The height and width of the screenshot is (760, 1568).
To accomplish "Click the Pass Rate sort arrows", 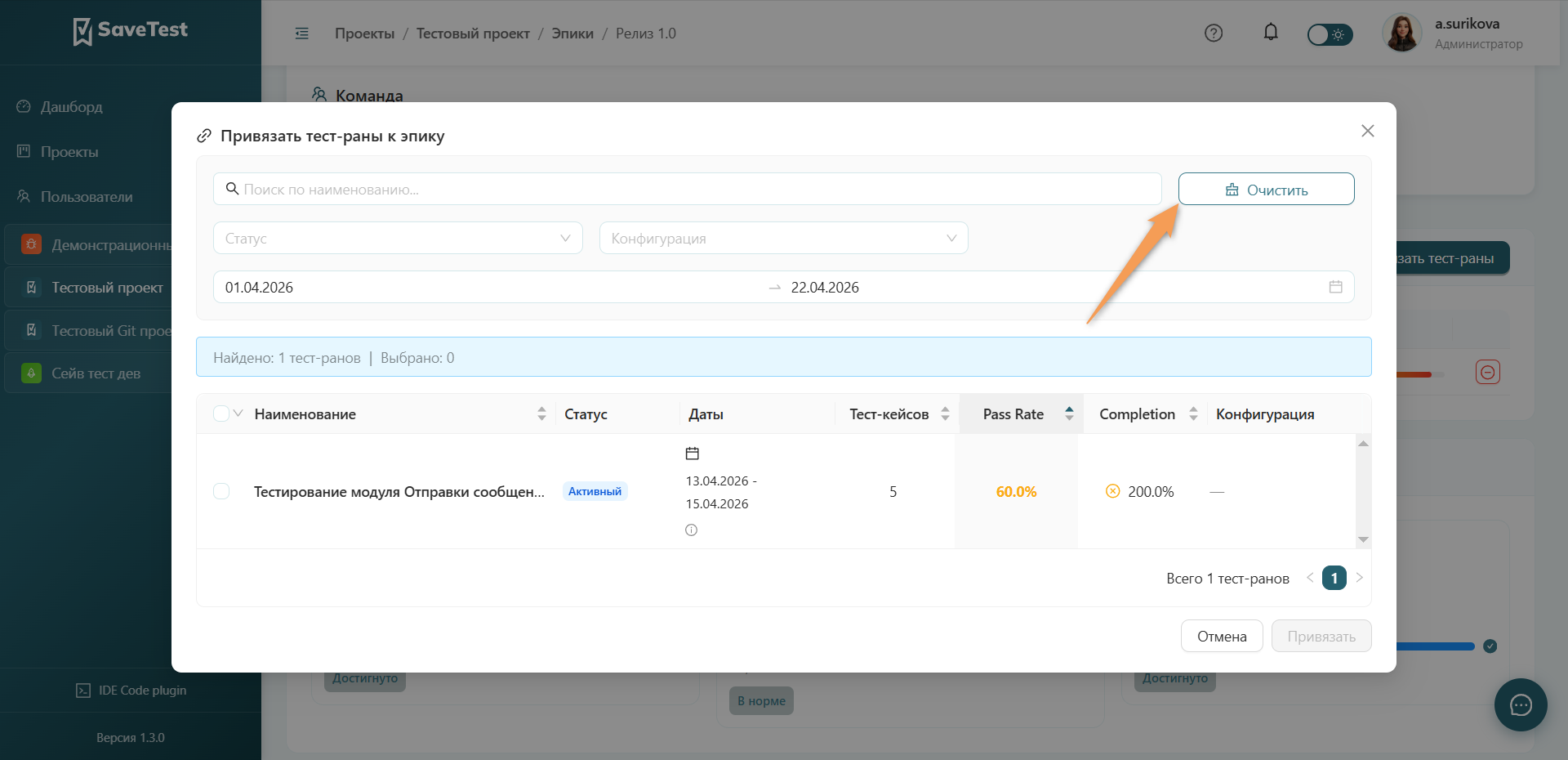I will (1069, 414).
